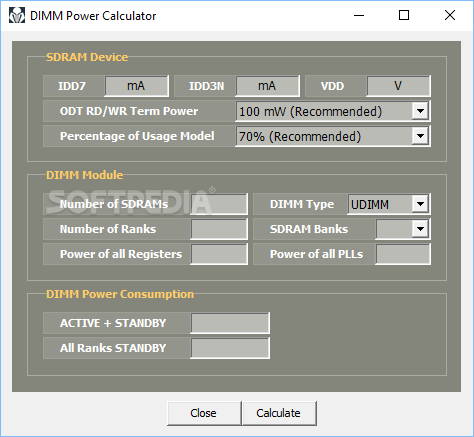
Task: Click the Power of all PLLs field
Action: pyautogui.click(x=403, y=254)
